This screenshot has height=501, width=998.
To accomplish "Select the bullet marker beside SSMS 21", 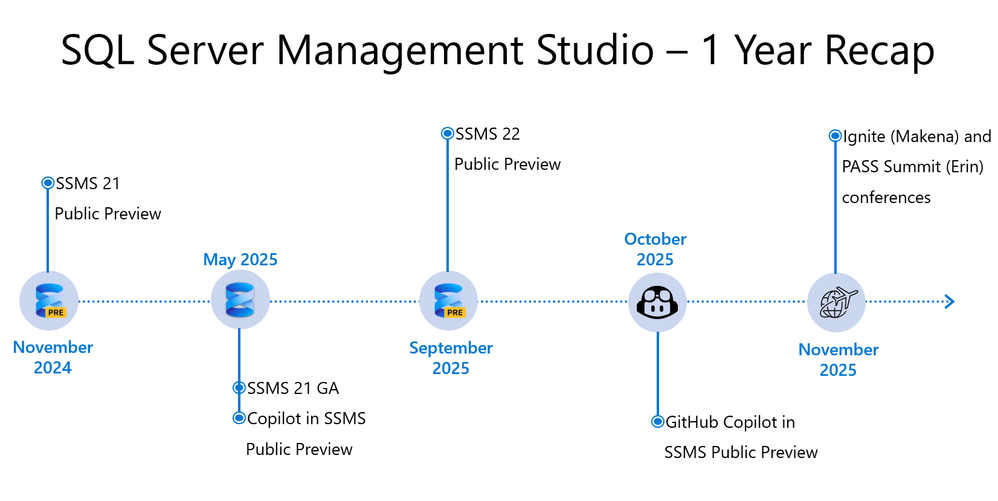I will point(48,183).
